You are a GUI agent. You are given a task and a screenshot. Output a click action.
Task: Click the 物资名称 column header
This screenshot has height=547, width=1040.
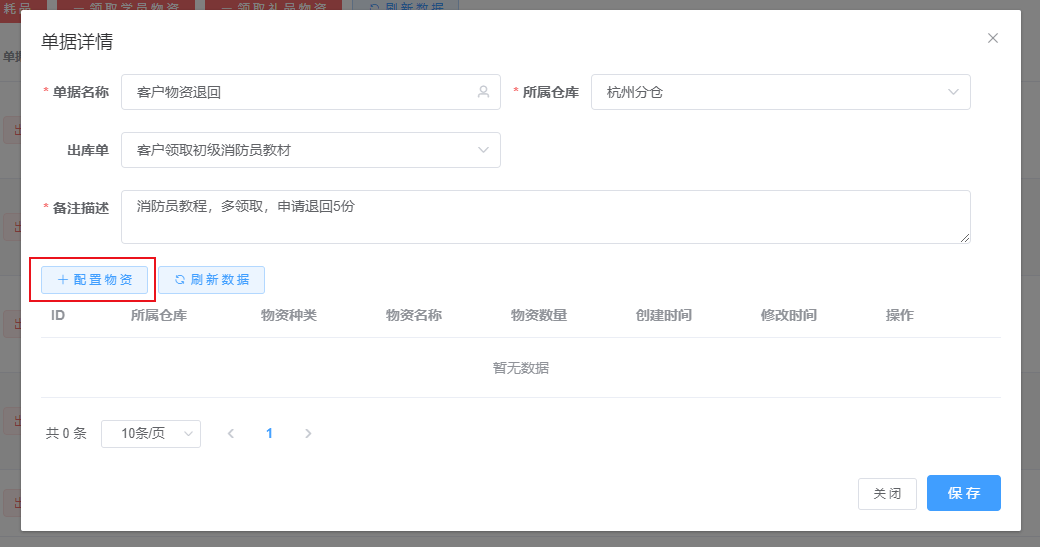414,315
